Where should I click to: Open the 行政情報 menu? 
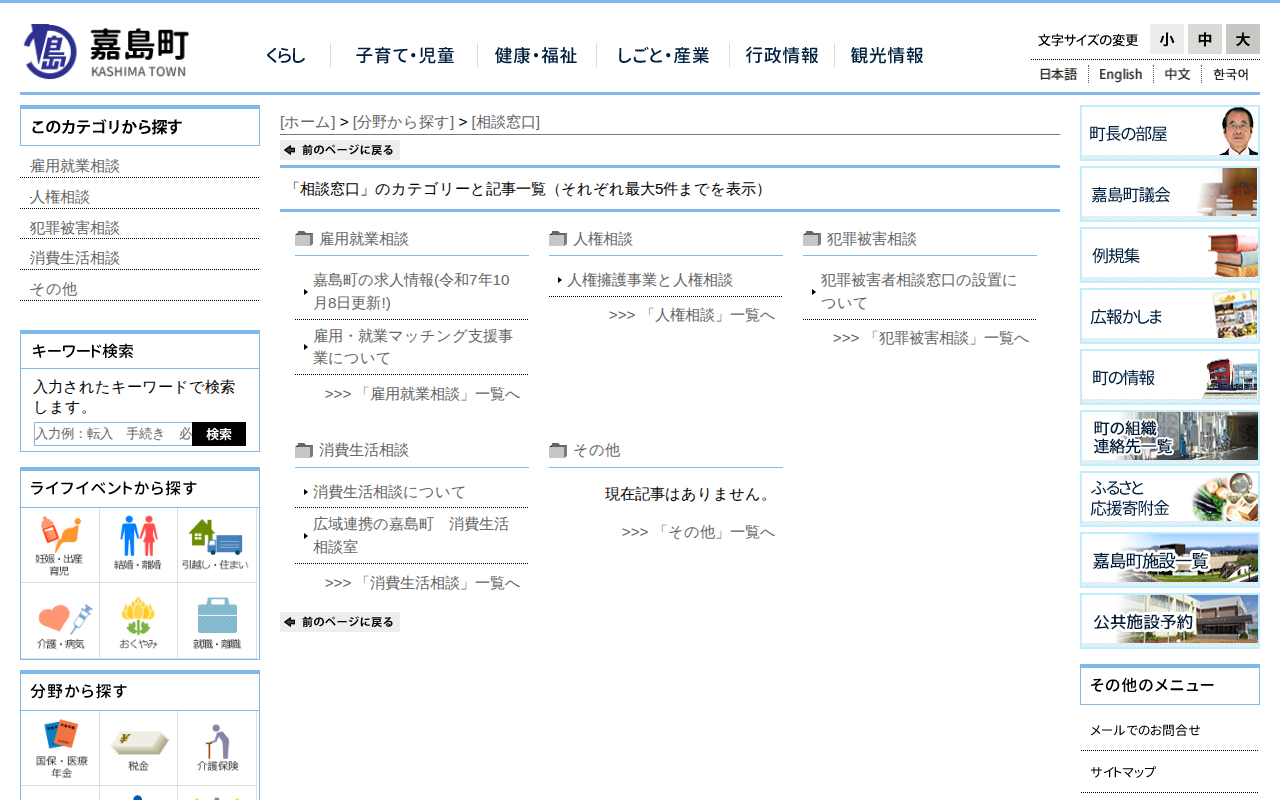[x=782, y=56]
